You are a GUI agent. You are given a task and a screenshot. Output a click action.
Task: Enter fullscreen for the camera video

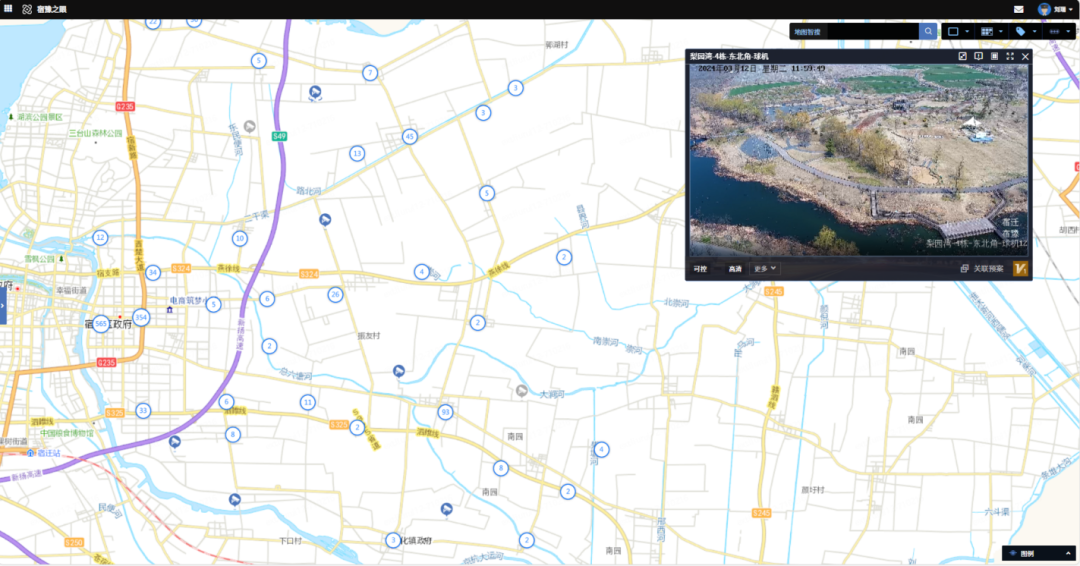tap(1010, 57)
